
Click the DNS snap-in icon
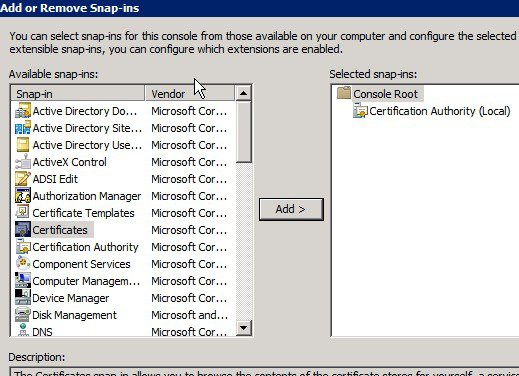23,330
